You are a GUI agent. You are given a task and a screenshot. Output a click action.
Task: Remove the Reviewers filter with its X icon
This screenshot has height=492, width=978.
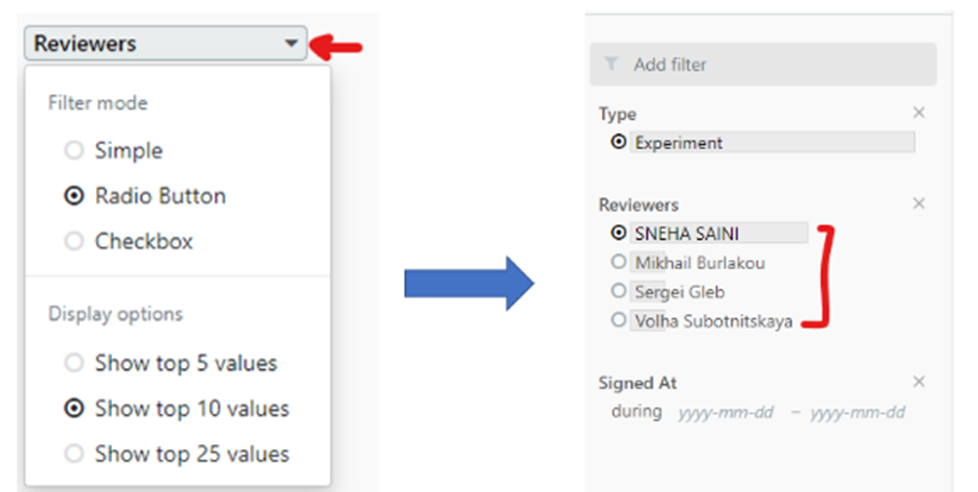[x=918, y=203]
